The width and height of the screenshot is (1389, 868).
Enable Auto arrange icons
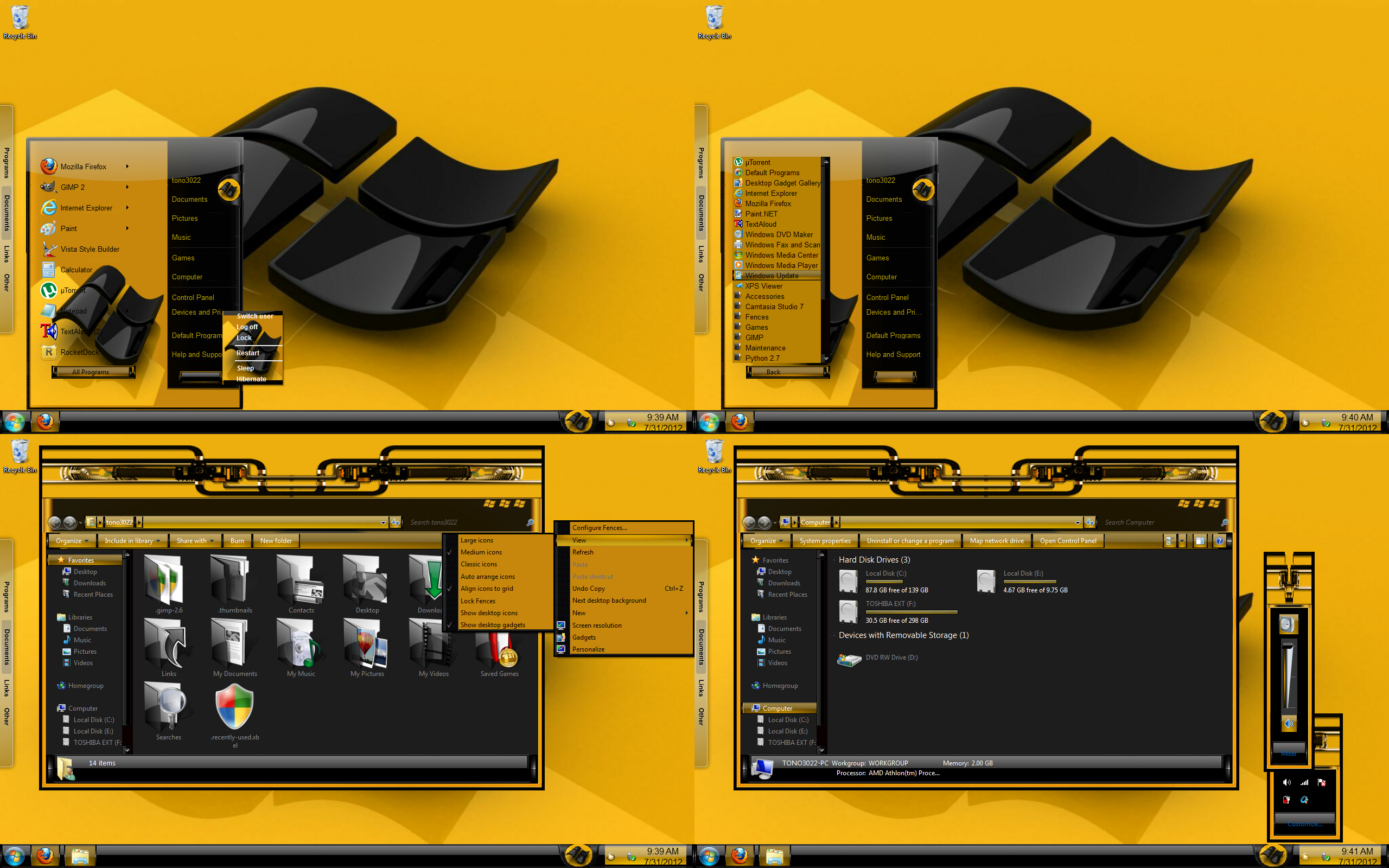(487, 577)
